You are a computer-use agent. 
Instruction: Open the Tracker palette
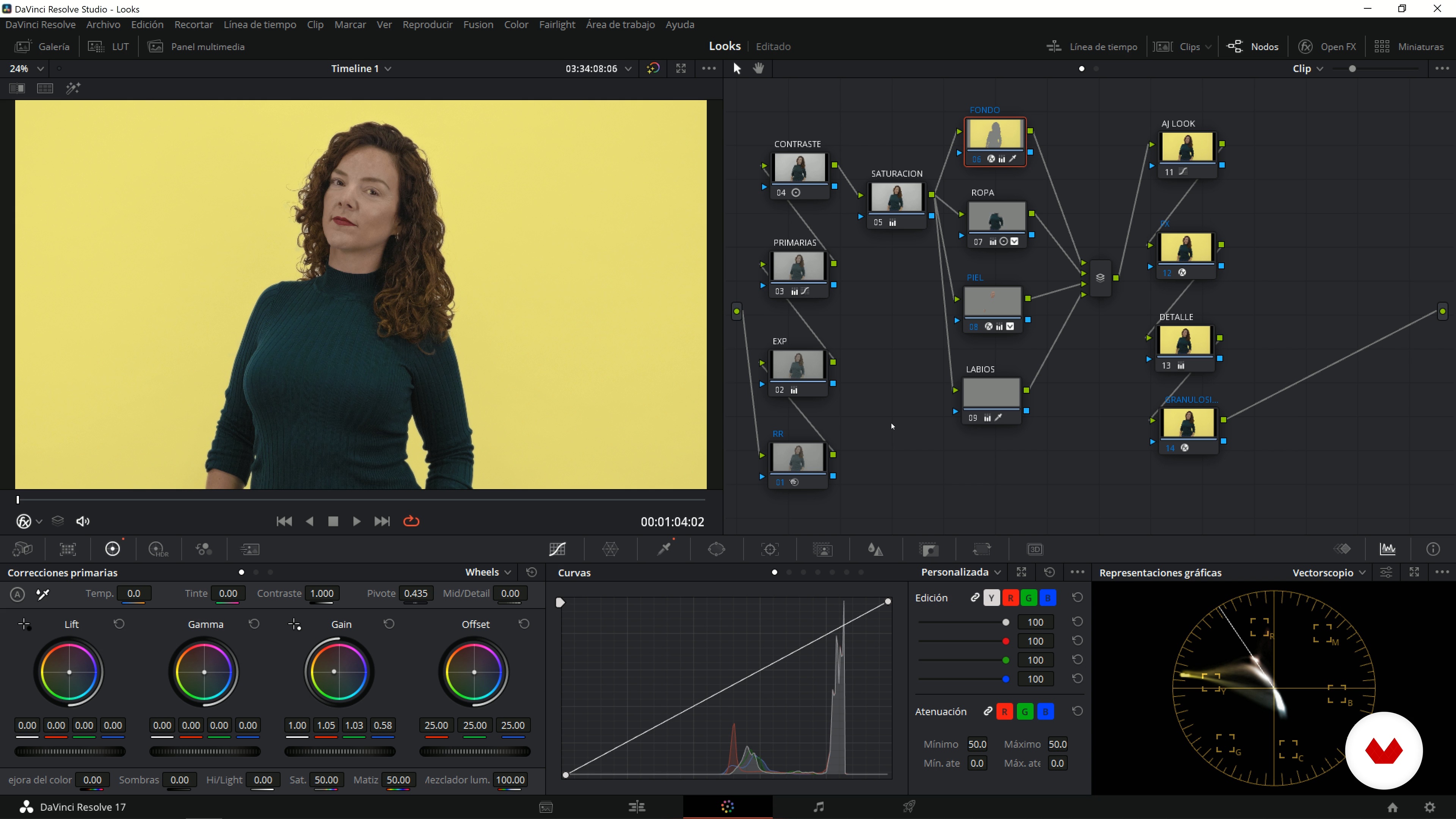(770, 549)
